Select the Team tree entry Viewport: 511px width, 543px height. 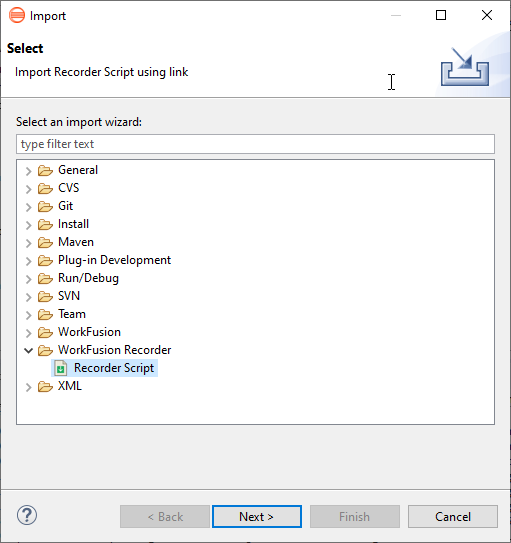(72, 314)
